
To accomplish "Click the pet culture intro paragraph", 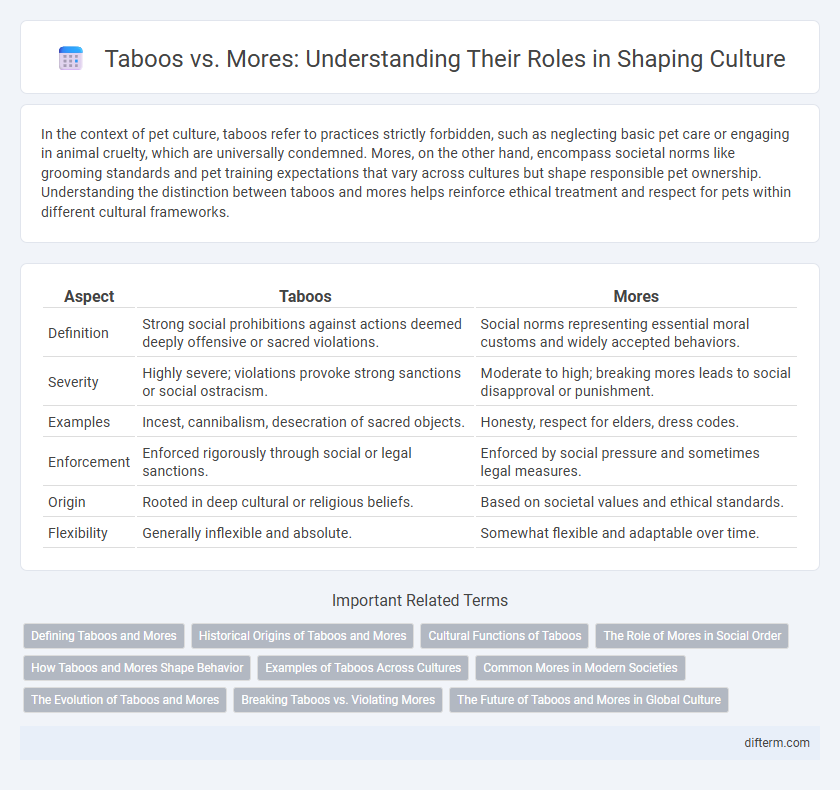I will coord(416,173).
